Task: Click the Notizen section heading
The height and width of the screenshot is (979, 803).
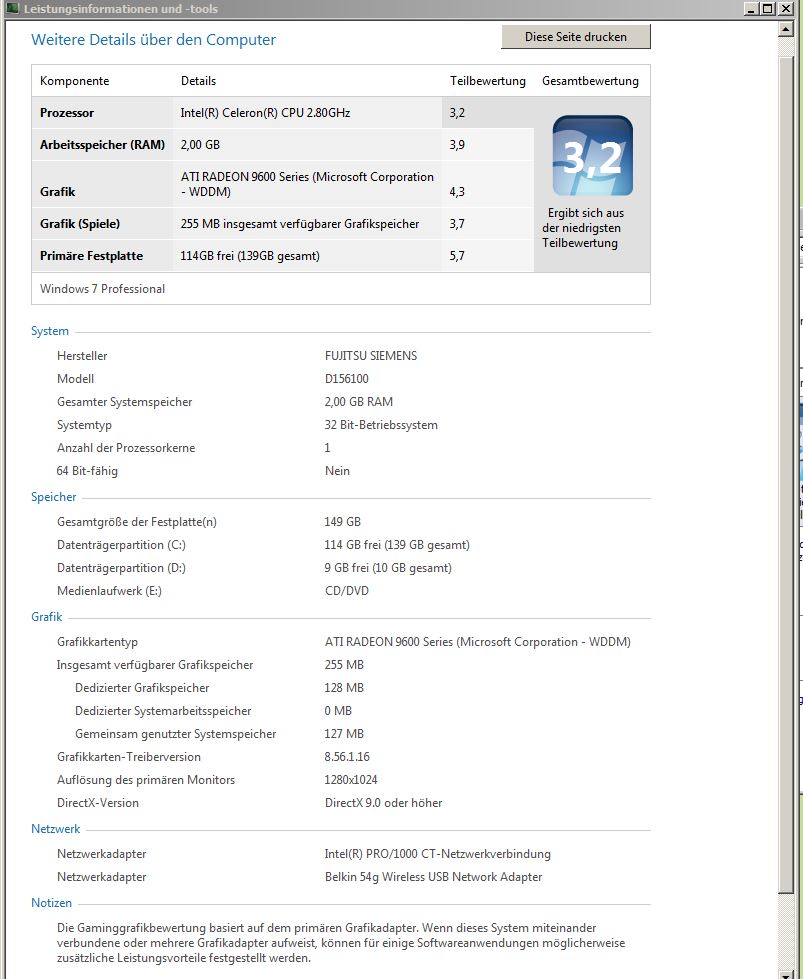Action: click(x=51, y=903)
